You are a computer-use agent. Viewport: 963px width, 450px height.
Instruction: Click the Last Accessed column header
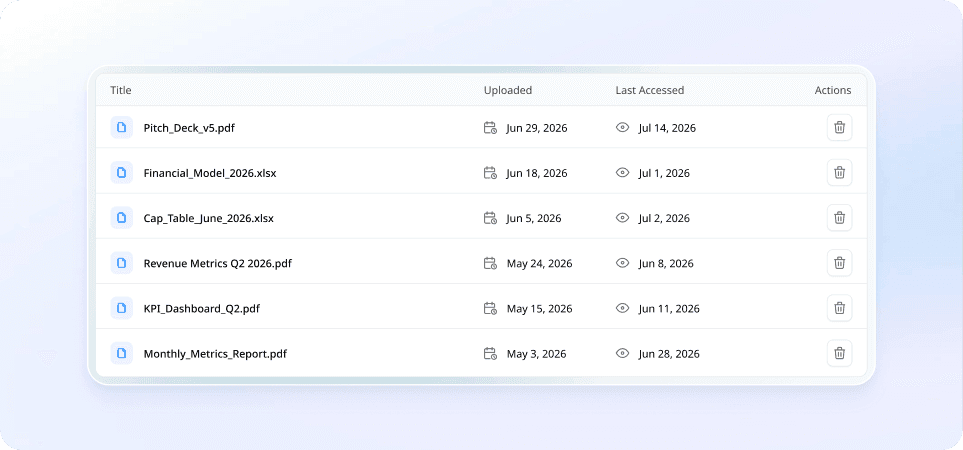point(650,90)
